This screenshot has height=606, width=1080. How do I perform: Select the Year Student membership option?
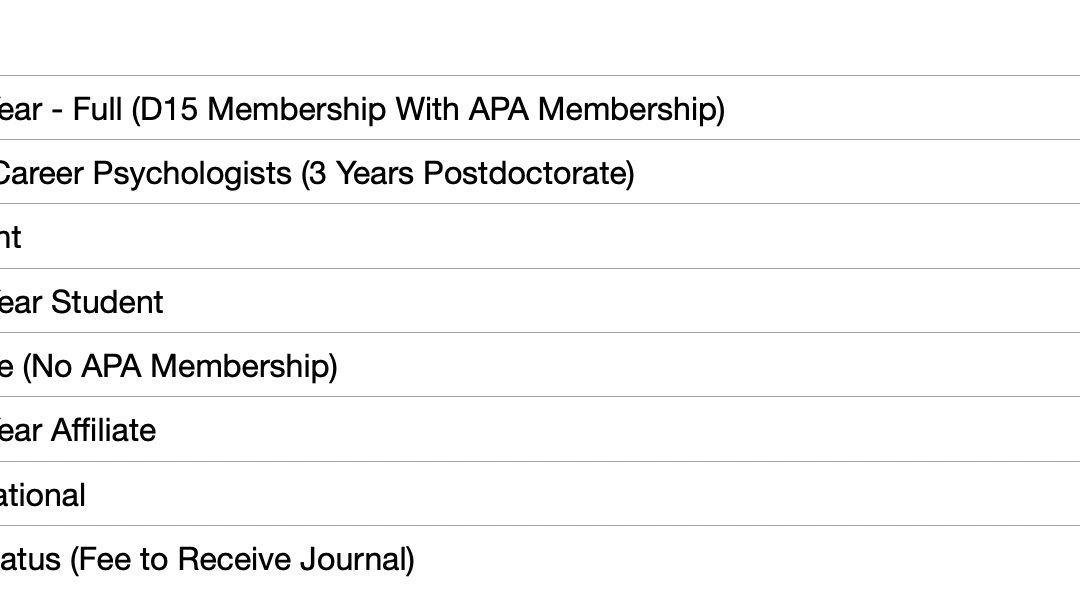[82, 302]
